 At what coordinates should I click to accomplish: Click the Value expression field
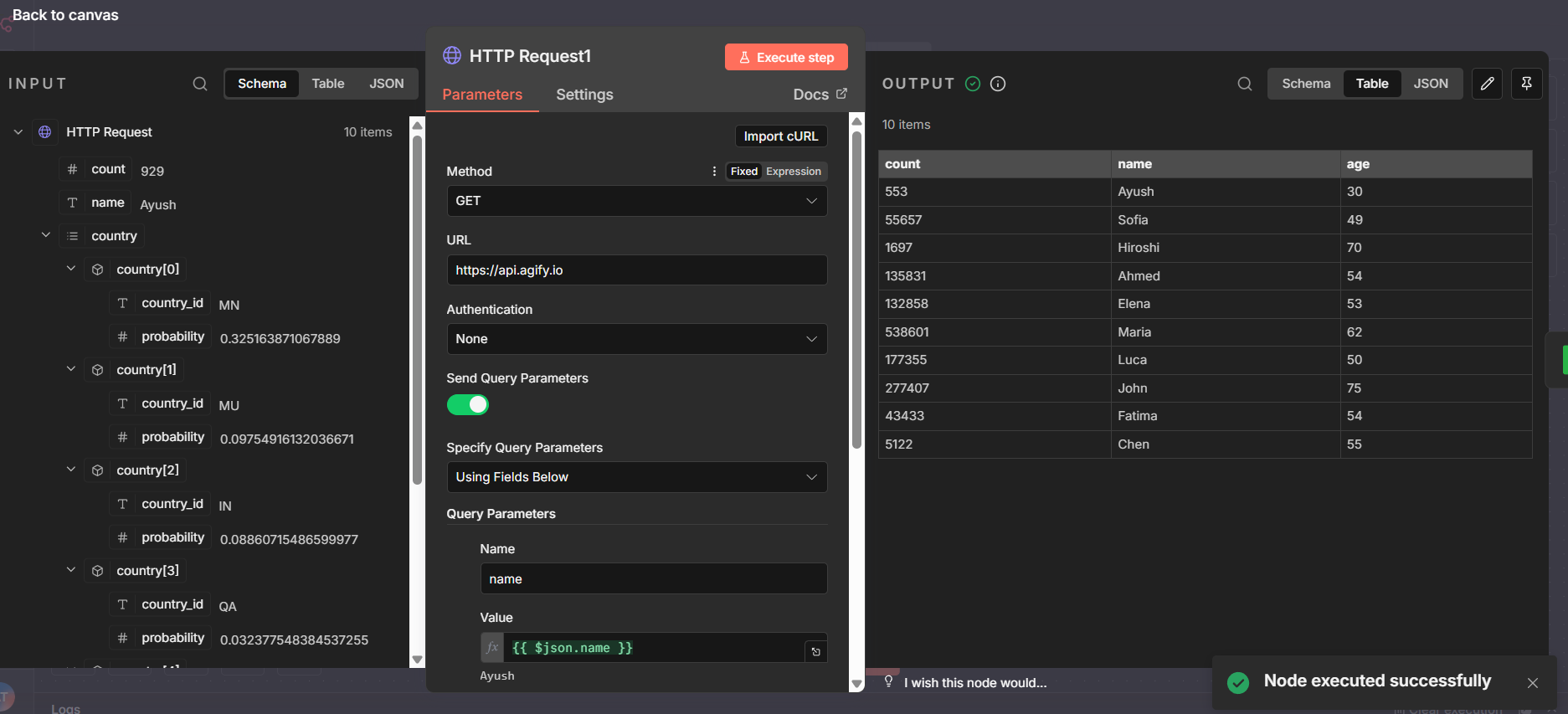(654, 648)
